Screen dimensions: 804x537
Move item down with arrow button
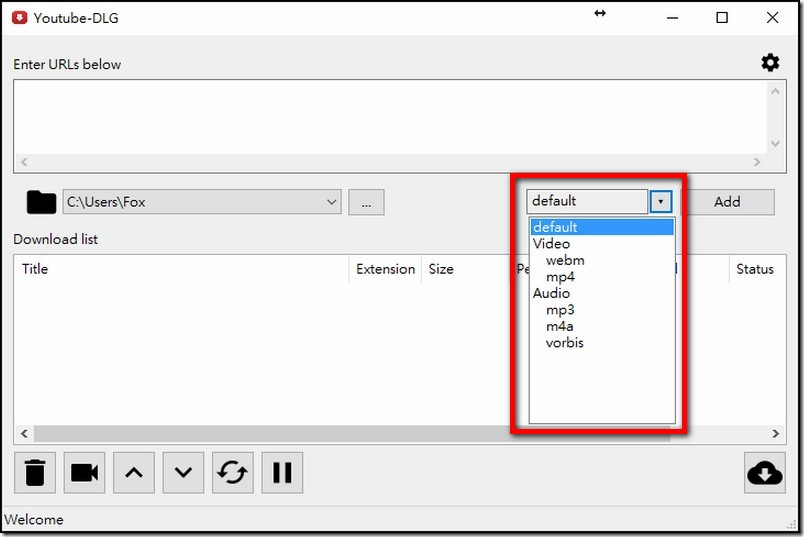183,472
